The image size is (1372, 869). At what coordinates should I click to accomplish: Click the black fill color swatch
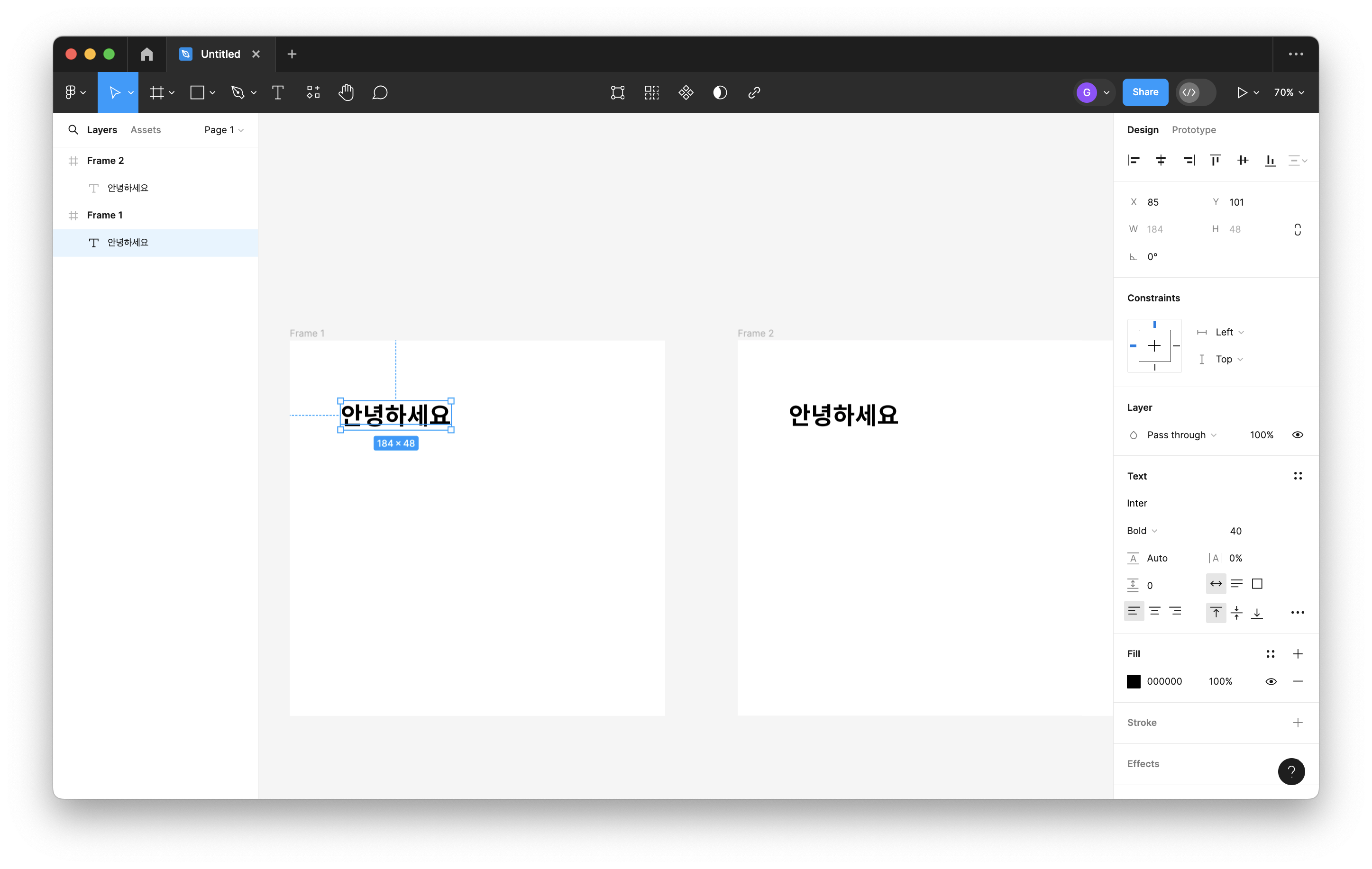point(1133,682)
